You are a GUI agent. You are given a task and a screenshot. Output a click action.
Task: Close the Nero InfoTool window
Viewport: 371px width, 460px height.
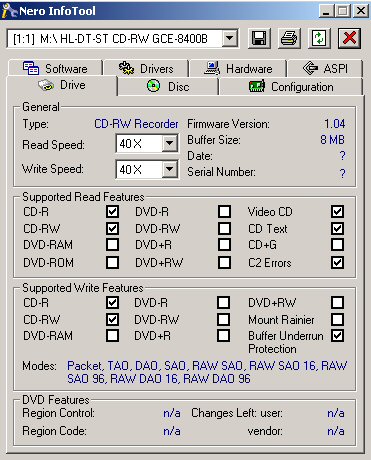click(361, 11)
